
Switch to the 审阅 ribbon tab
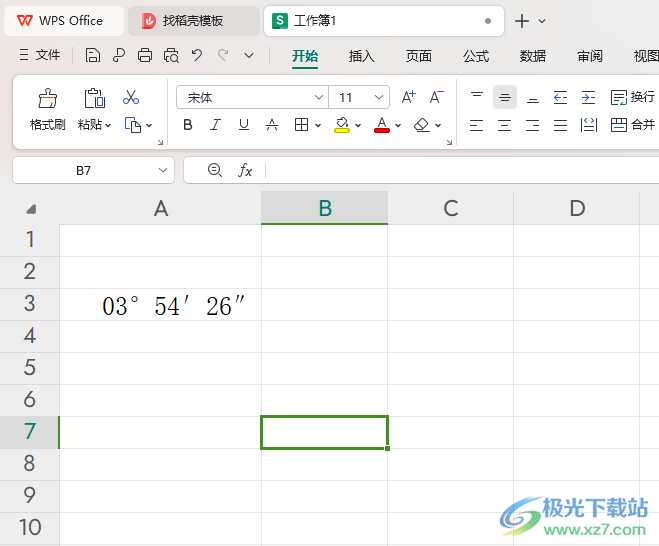point(590,56)
